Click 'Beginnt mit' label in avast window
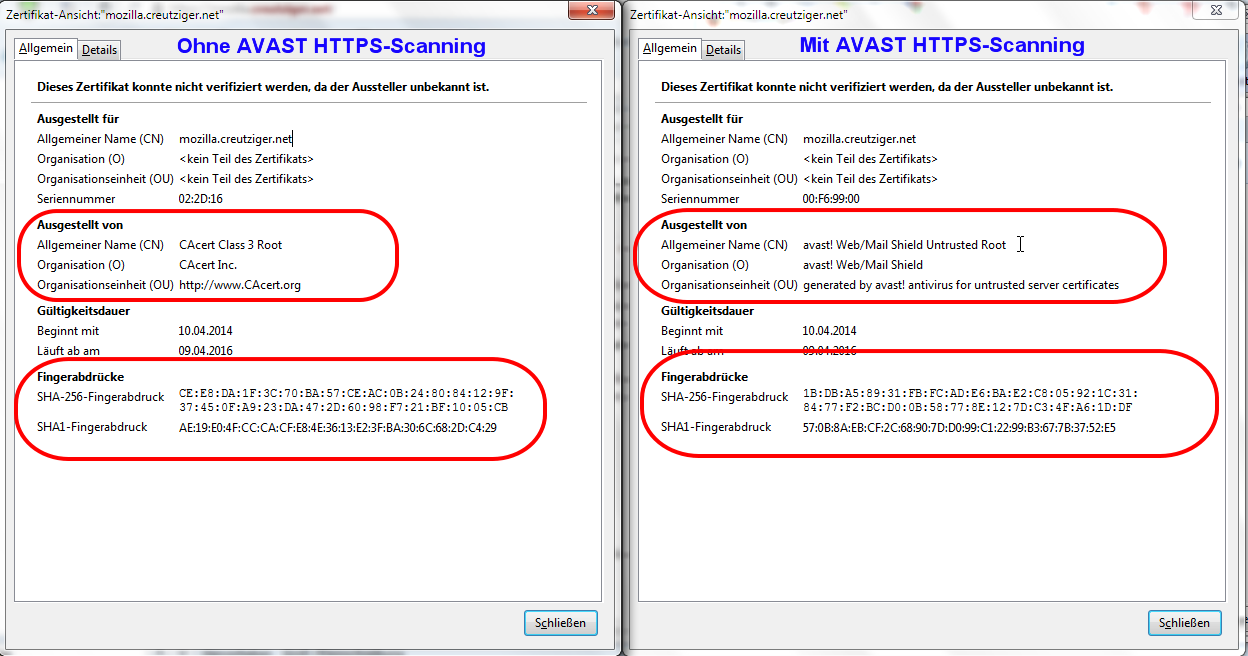This screenshot has width=1248, height=656. pos(692,331)
